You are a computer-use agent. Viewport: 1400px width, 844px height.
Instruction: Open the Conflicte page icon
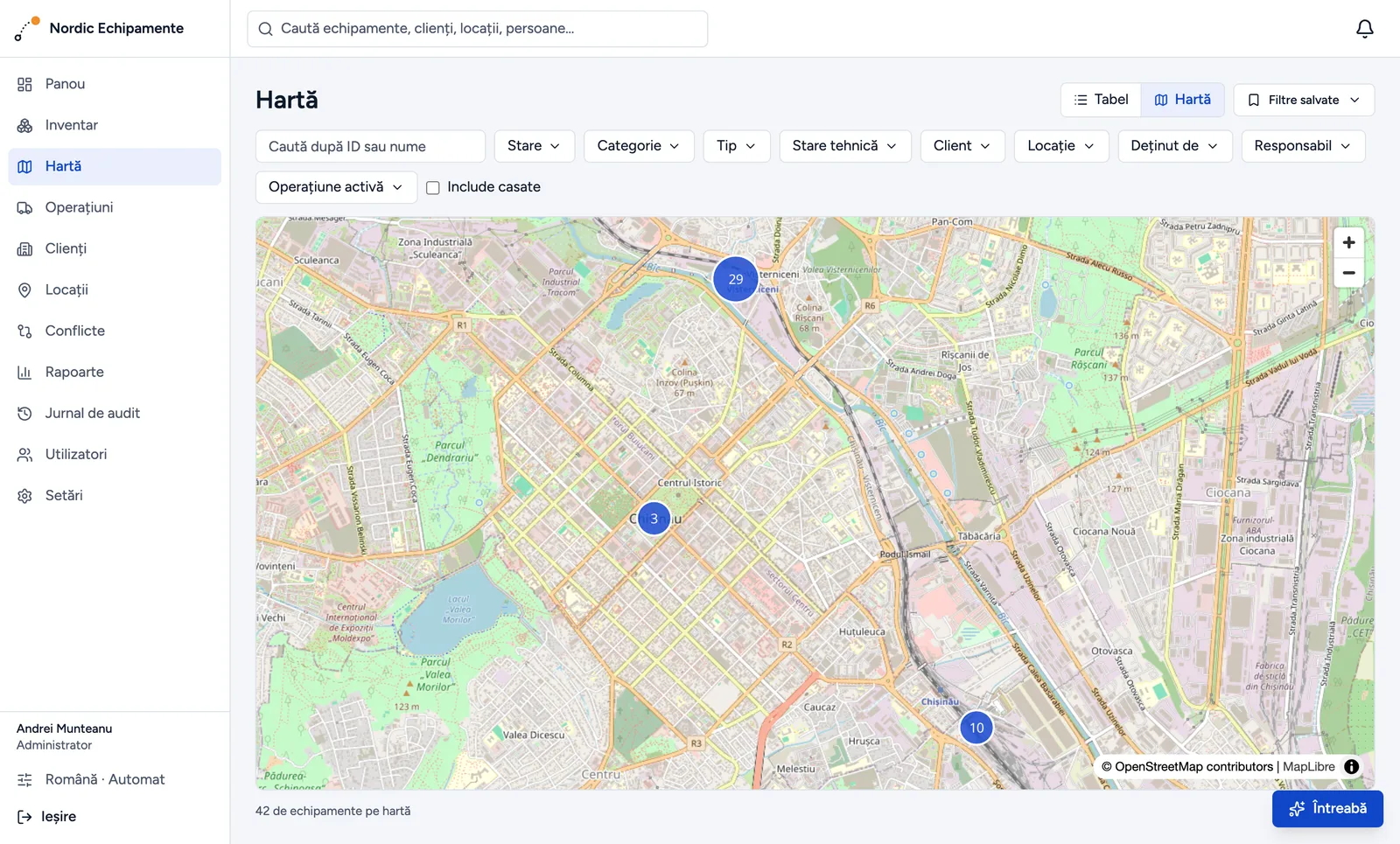[x=24, y=331]
